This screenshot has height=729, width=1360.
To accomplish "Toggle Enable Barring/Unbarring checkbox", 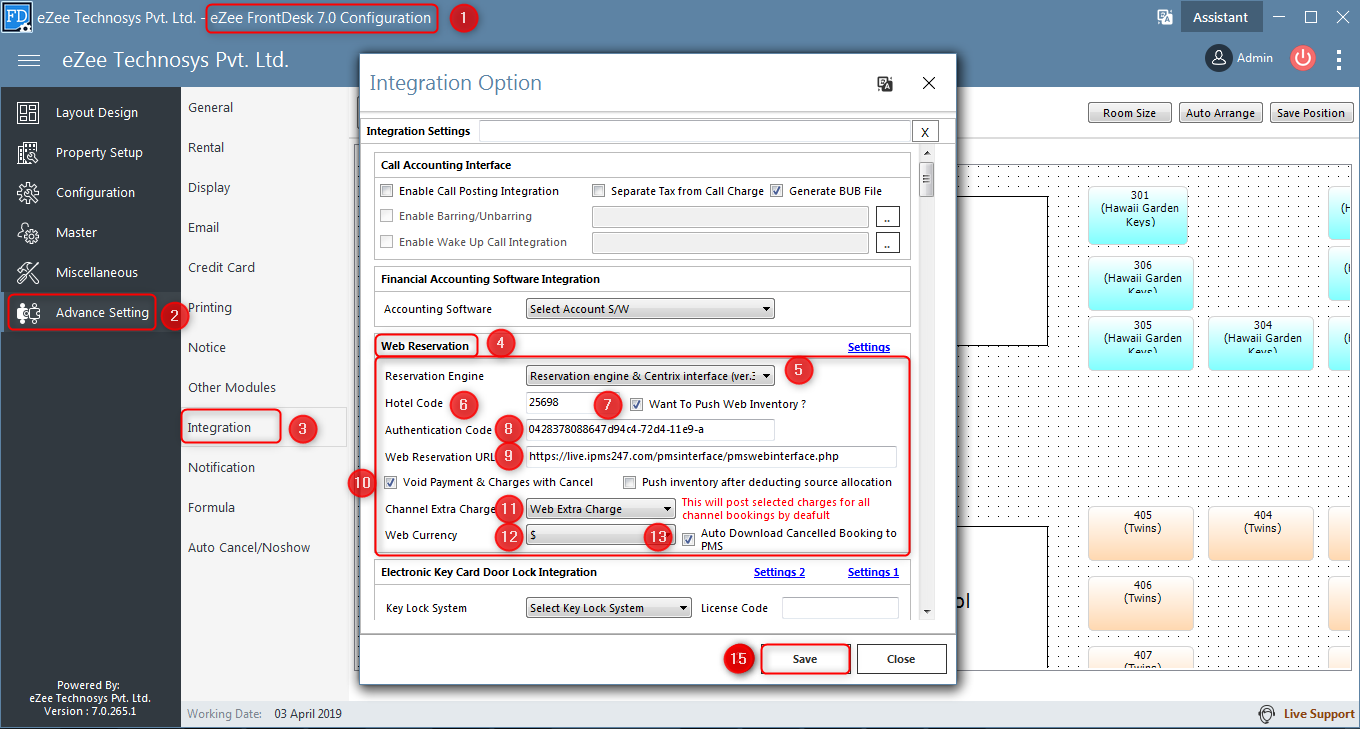I will 387,216.
